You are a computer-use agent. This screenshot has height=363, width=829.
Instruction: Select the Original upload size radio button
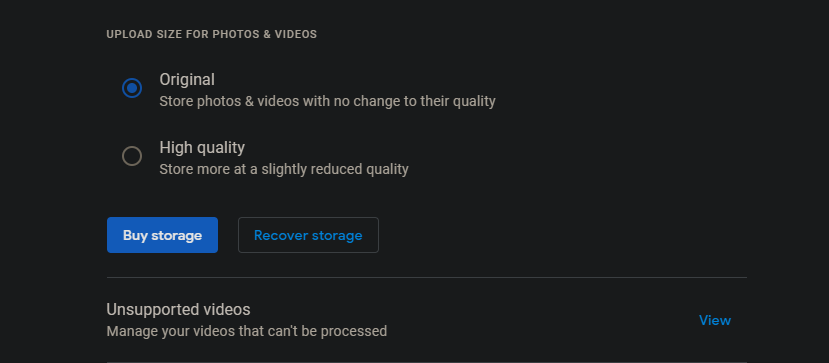132,88
